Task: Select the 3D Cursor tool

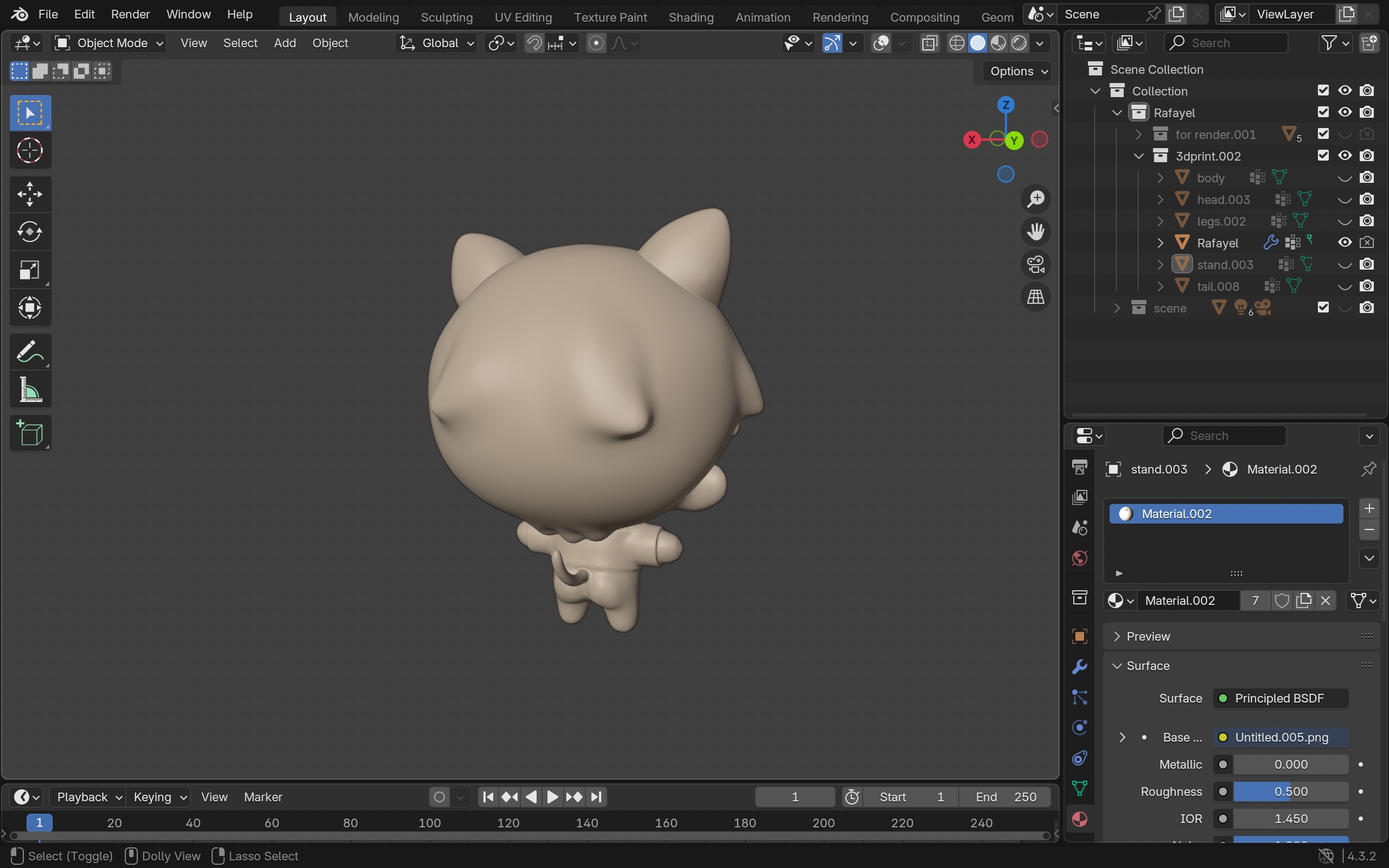Action: pos(30,150)
